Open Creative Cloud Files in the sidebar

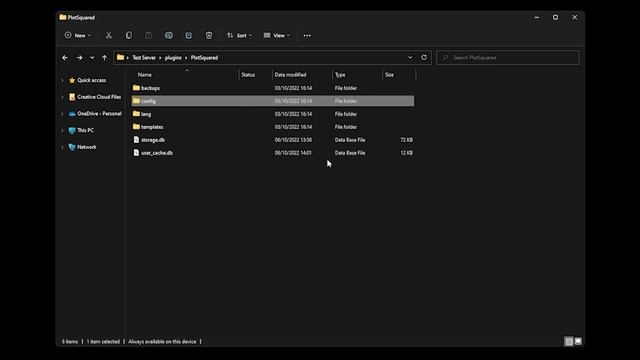[99, 97]
